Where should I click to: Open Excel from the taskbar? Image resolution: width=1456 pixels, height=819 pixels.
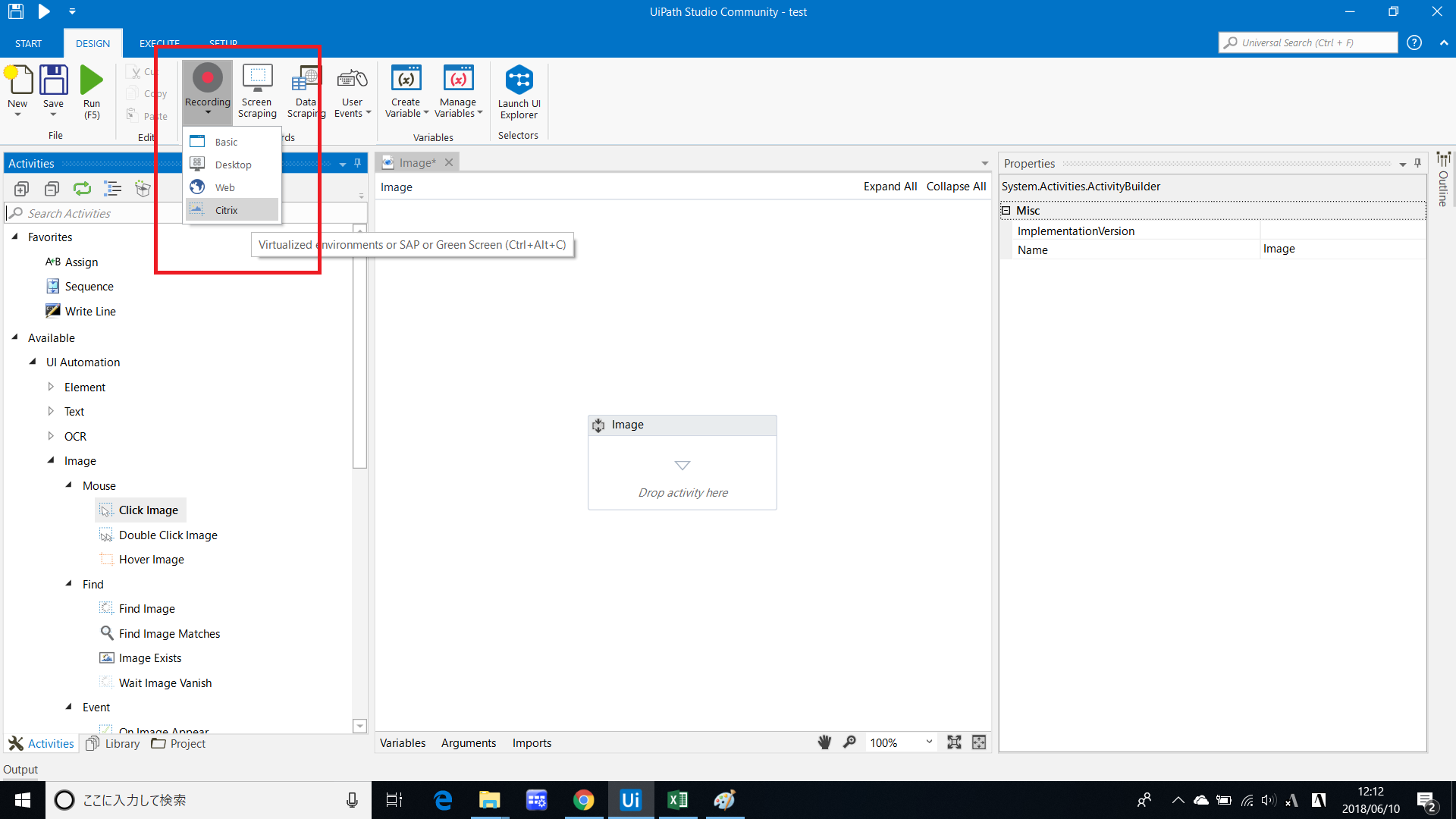point(678,799)
